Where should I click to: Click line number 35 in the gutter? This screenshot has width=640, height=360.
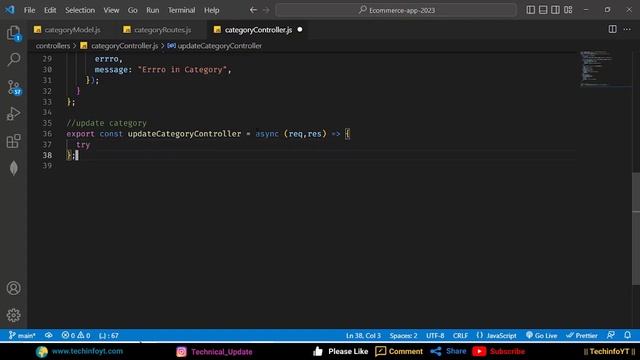pos(47,123)
